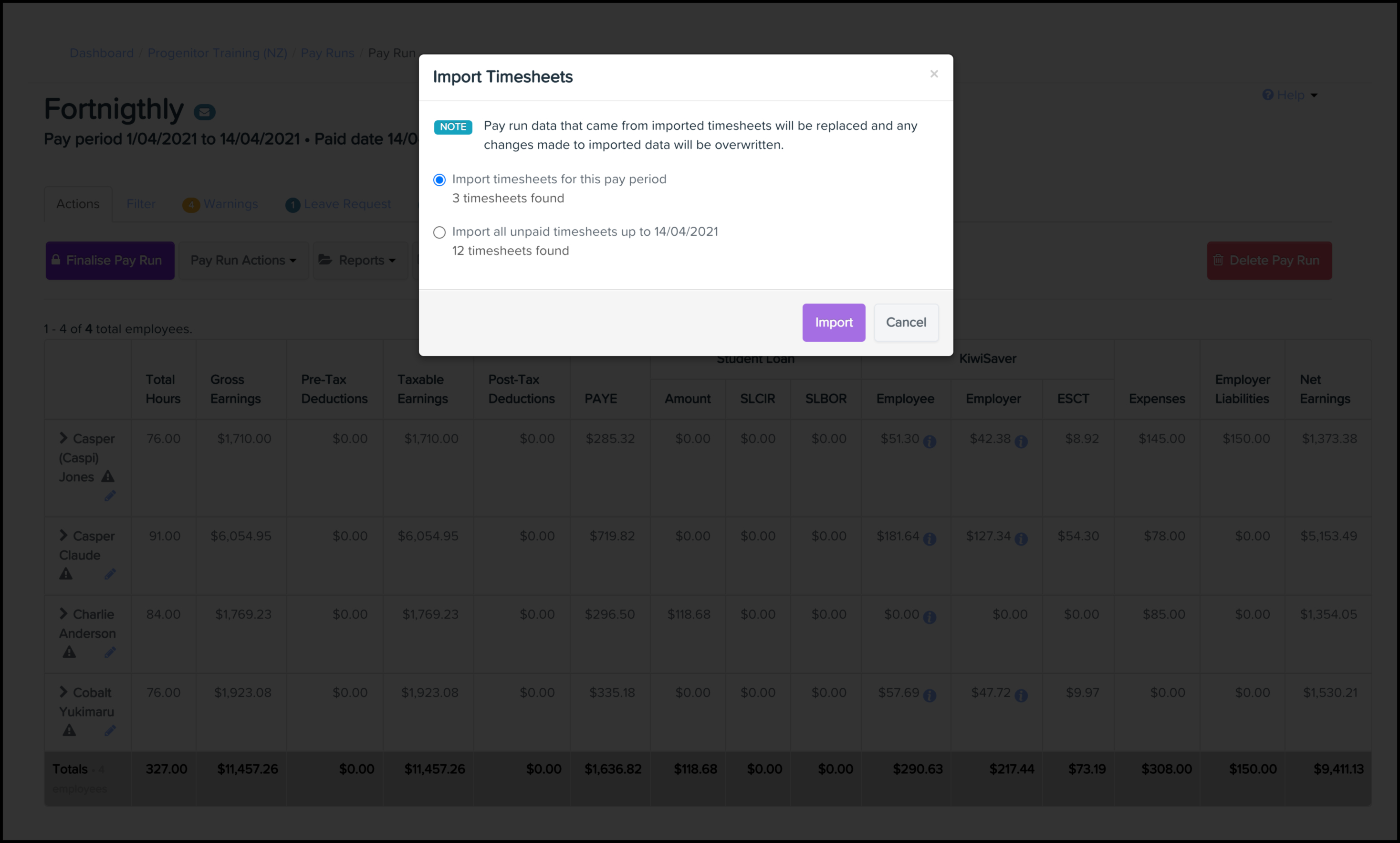Click the purple Import button
Image resolution: width=1400 pixels, height=843 pixels.
(833, 323)
